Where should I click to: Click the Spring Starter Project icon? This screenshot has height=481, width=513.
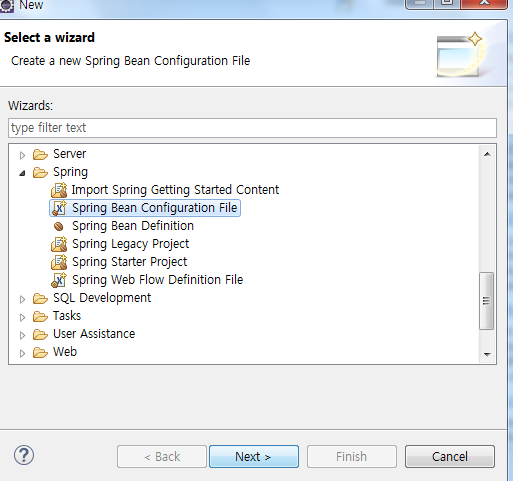click(59, 262)
